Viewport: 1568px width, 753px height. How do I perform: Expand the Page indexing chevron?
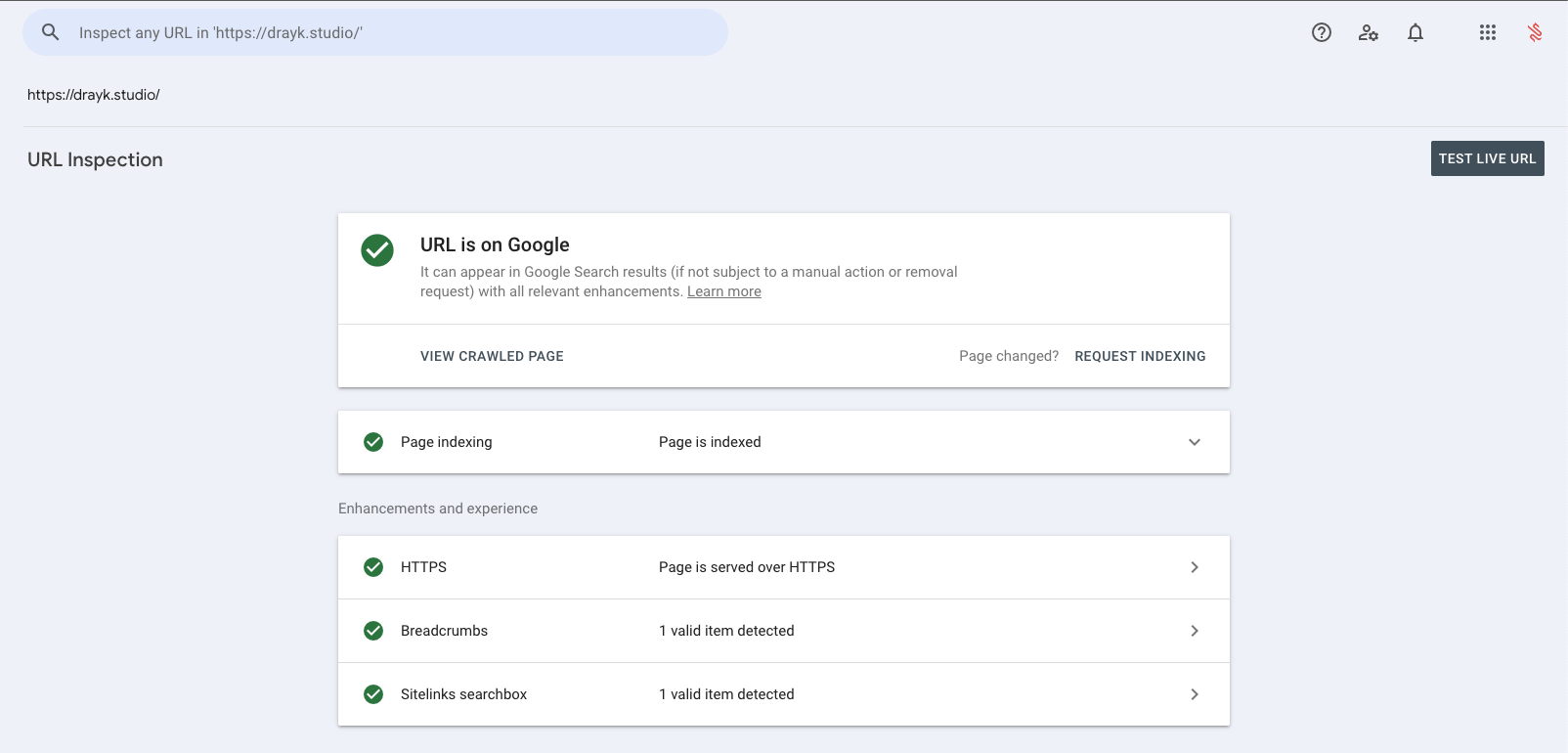[1195, 442]
